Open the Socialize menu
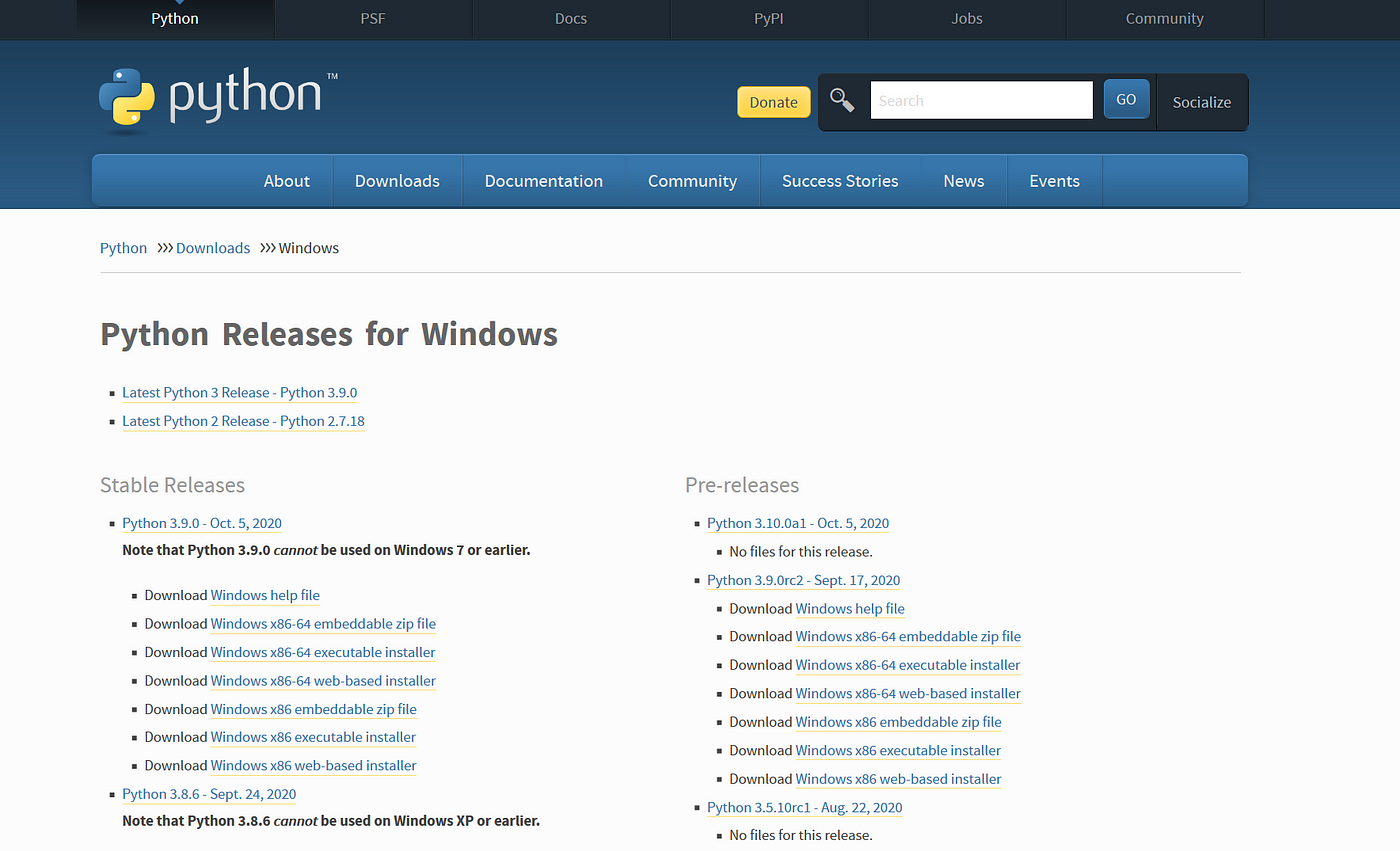The image size is (1400, 851). [x=1202, y=102]
